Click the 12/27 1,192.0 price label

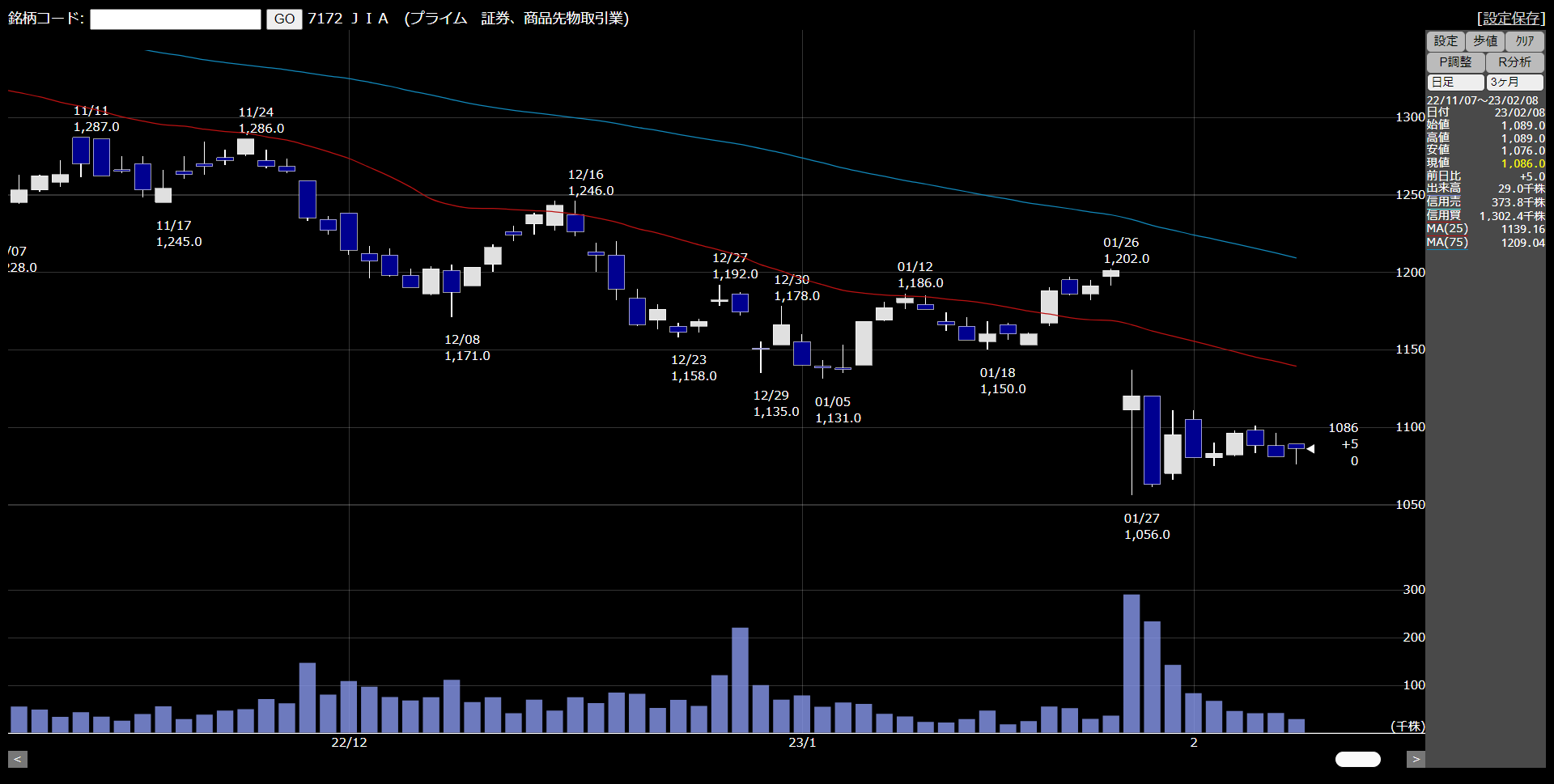pos(735,266)
